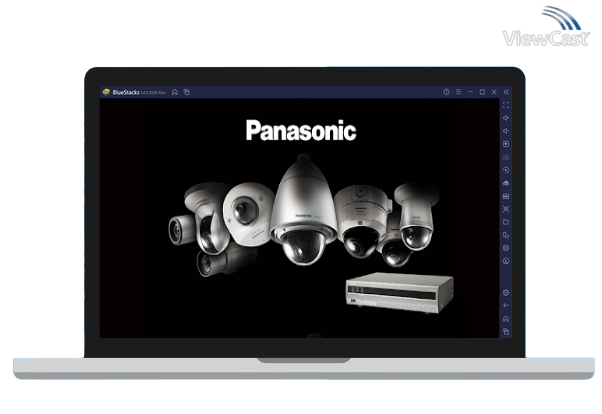The height and width of the screenshot is (414, 602).
Task: Open BlueStacks settings gear in sidebar
Action: coord(506,293)
